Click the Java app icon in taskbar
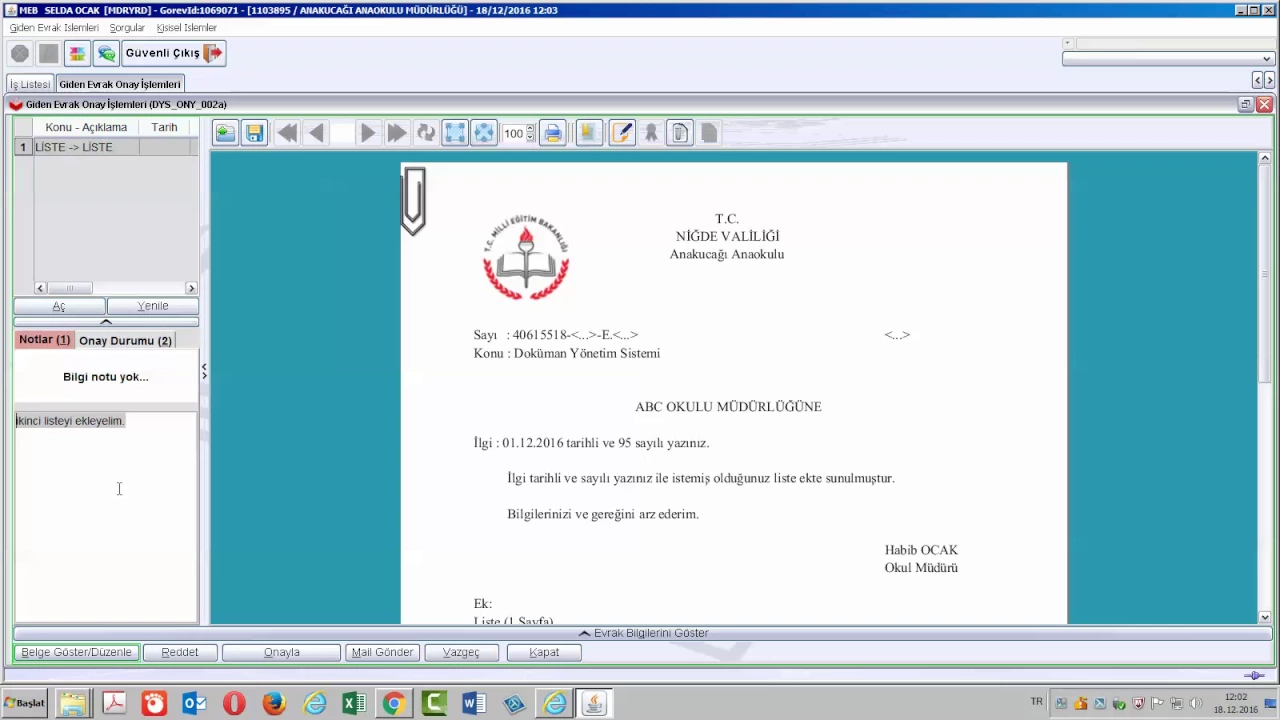Screen dimensions: 1280x720 tap(594, 704)
